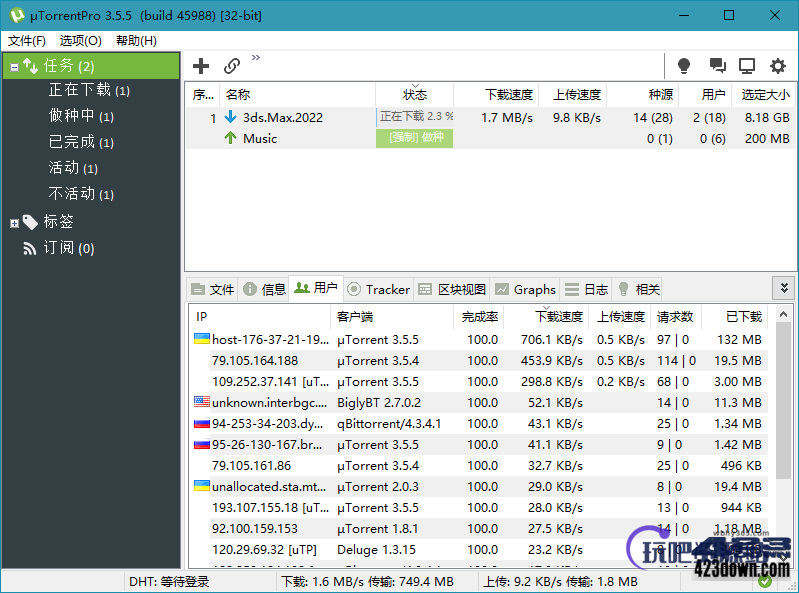Expand the 标签 tree node
Viewport: 799px width, 593px height.
click(15, 223)
